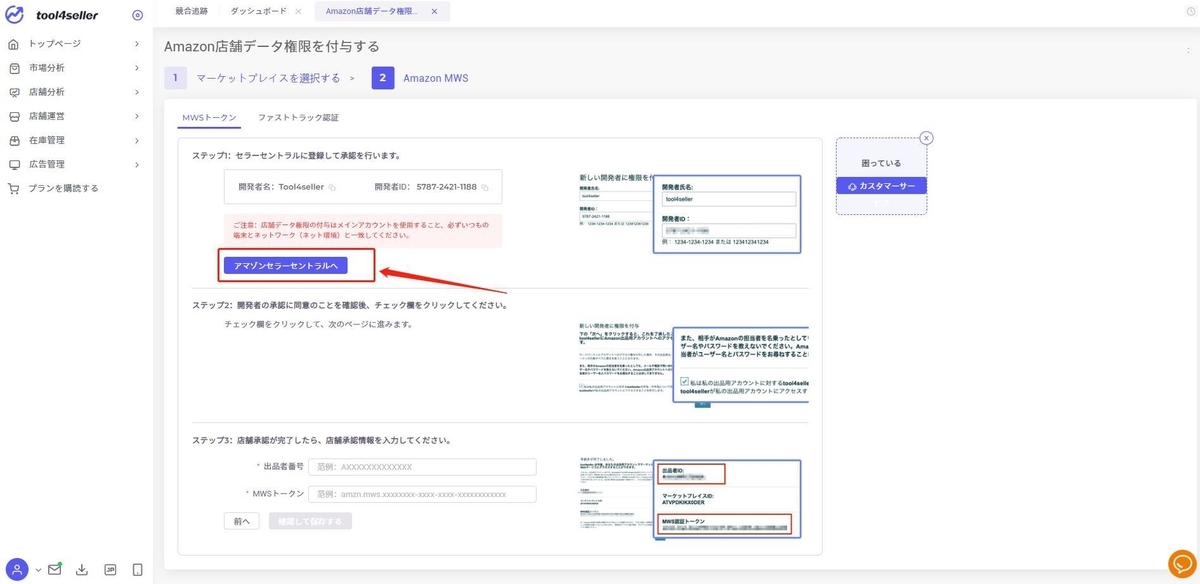Screen dimensions: 1200x584
Task: Click the store icon beside 店舗運営
Action: point(14,116)
